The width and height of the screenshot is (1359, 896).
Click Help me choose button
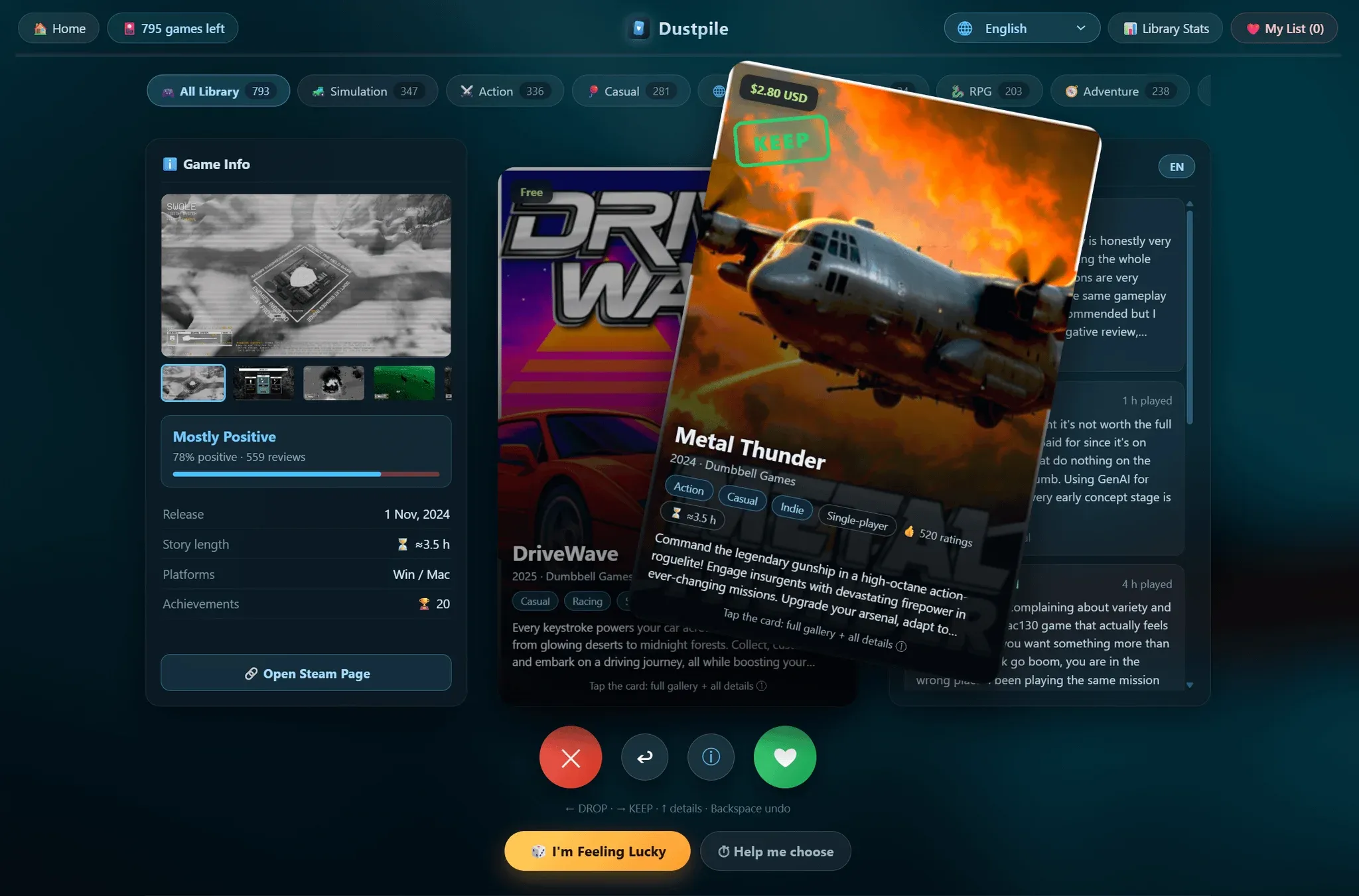[776, 852]
